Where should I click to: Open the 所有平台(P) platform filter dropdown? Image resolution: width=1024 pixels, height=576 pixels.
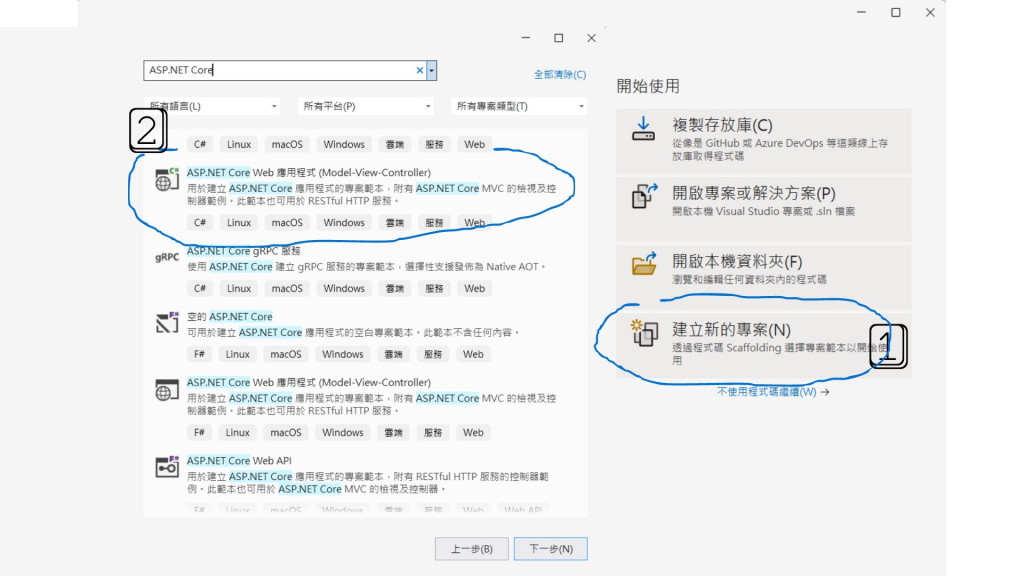tap(366, 106)
